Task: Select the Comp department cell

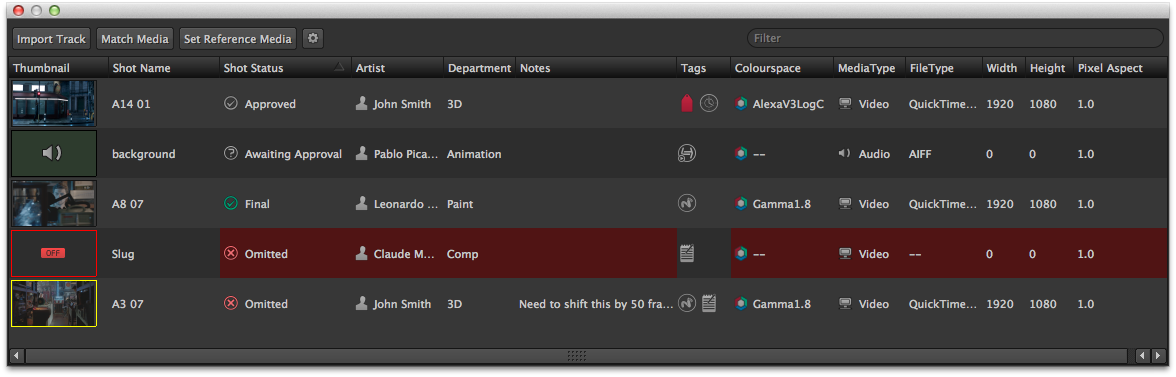Action: [x=479, y=253]
